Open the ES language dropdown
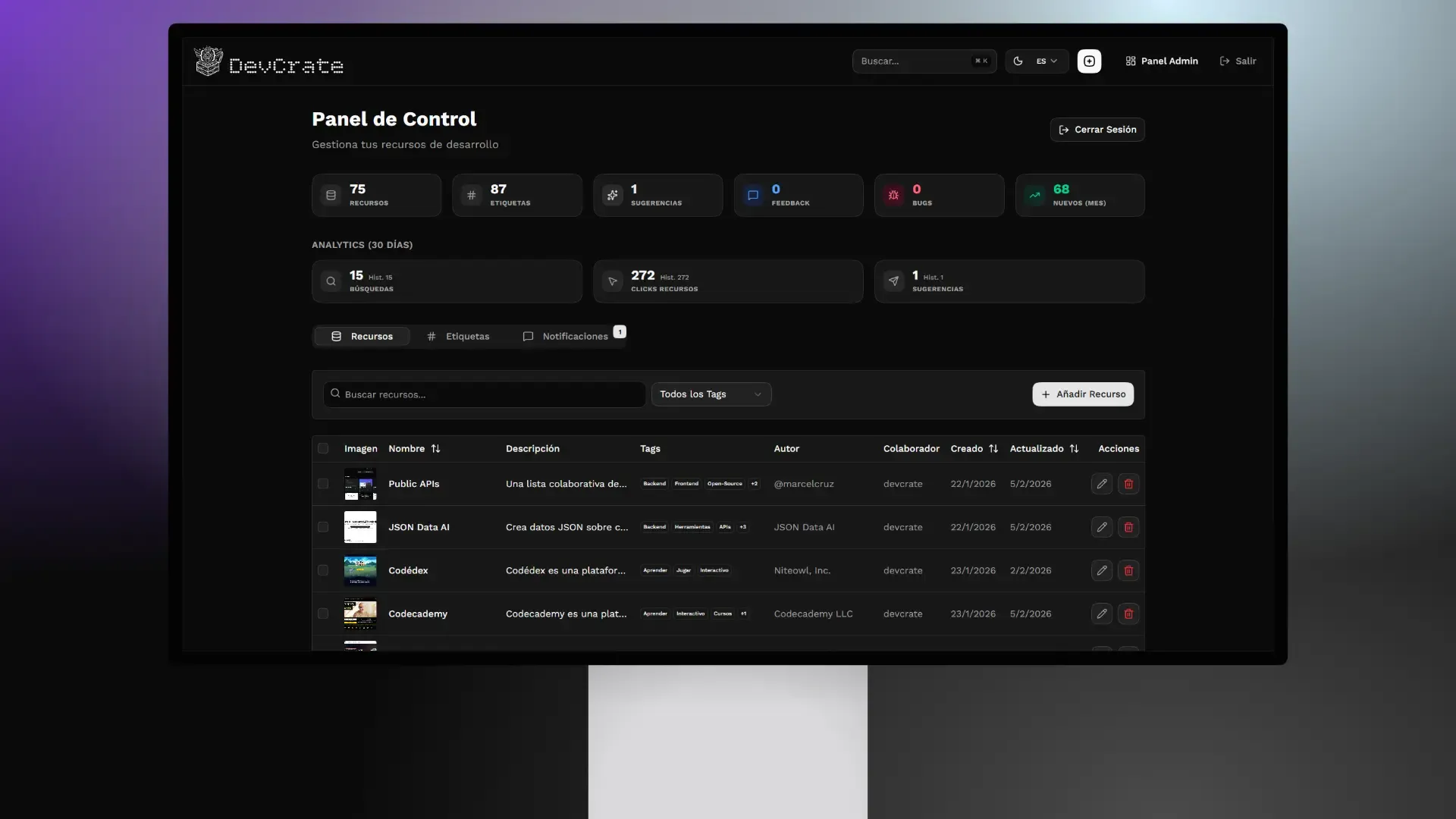 point(1046,61)
